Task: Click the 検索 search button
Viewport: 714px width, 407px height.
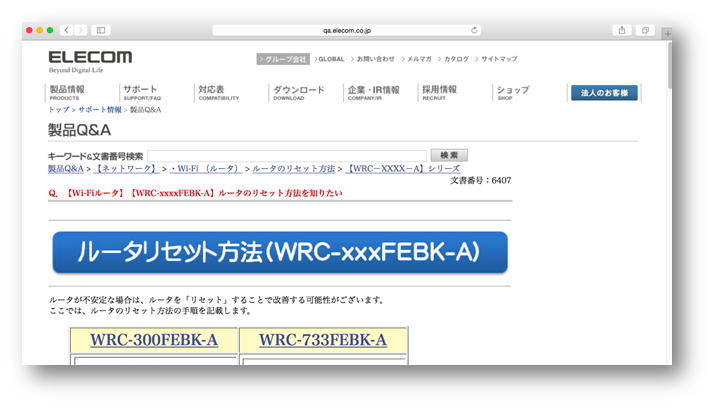Action: click(x=449, y=155)
